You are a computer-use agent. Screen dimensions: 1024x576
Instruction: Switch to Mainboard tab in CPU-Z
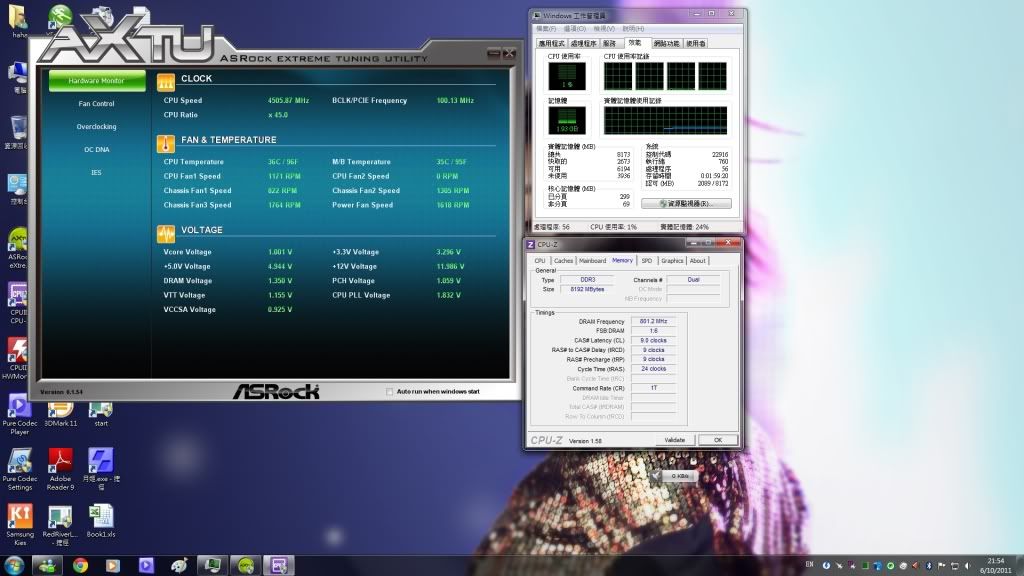(592, 261)
